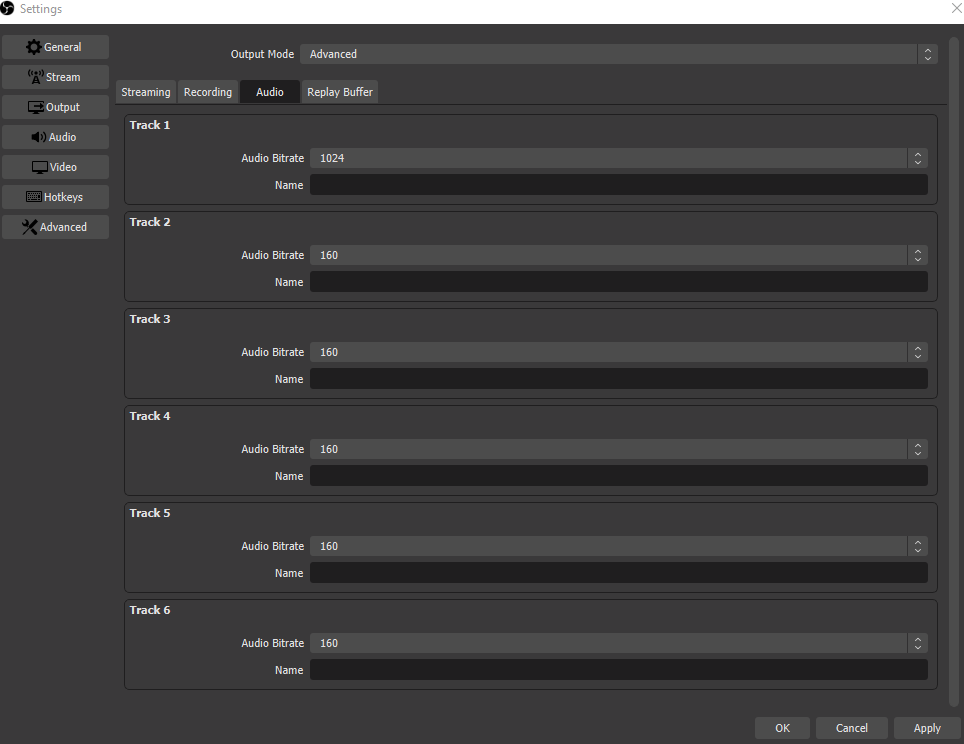964x744 pixels.
Task: Open the Stream settings section
Action: (x=55, y=77)
